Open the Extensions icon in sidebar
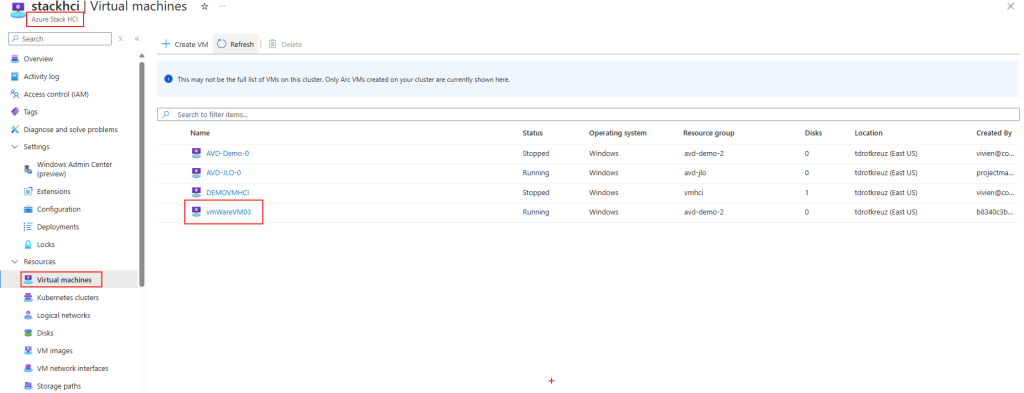Viewport: 1024px width, 393px height. [28, 191]
